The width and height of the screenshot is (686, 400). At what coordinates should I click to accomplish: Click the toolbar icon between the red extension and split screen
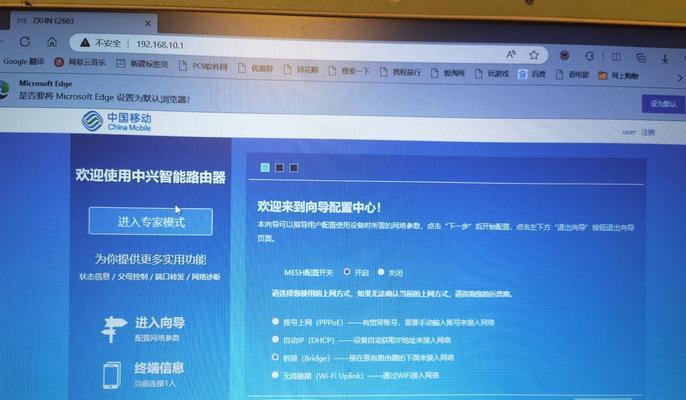pos(589,56)
